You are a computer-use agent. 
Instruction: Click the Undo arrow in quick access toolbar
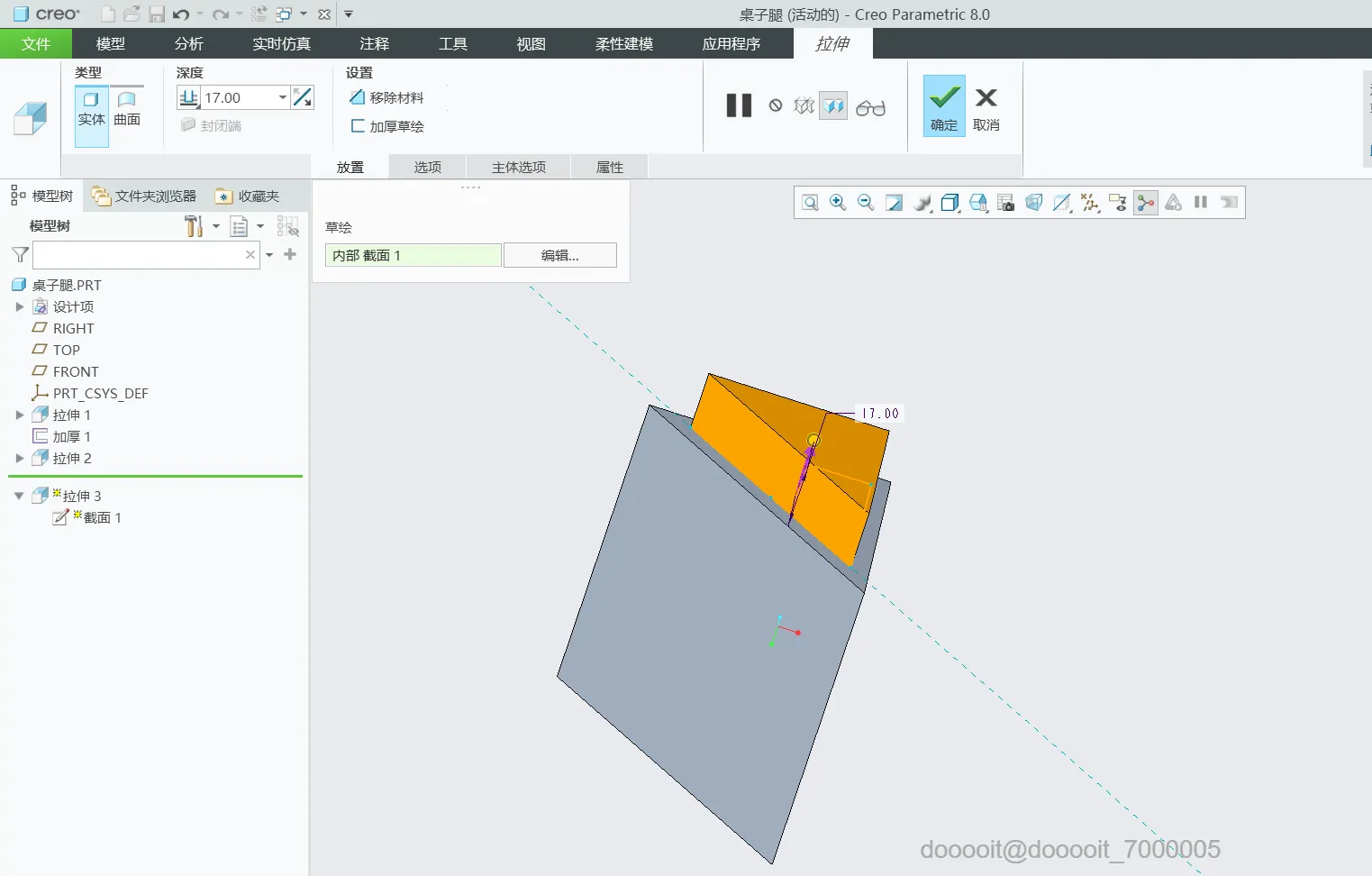coord(181,14)
